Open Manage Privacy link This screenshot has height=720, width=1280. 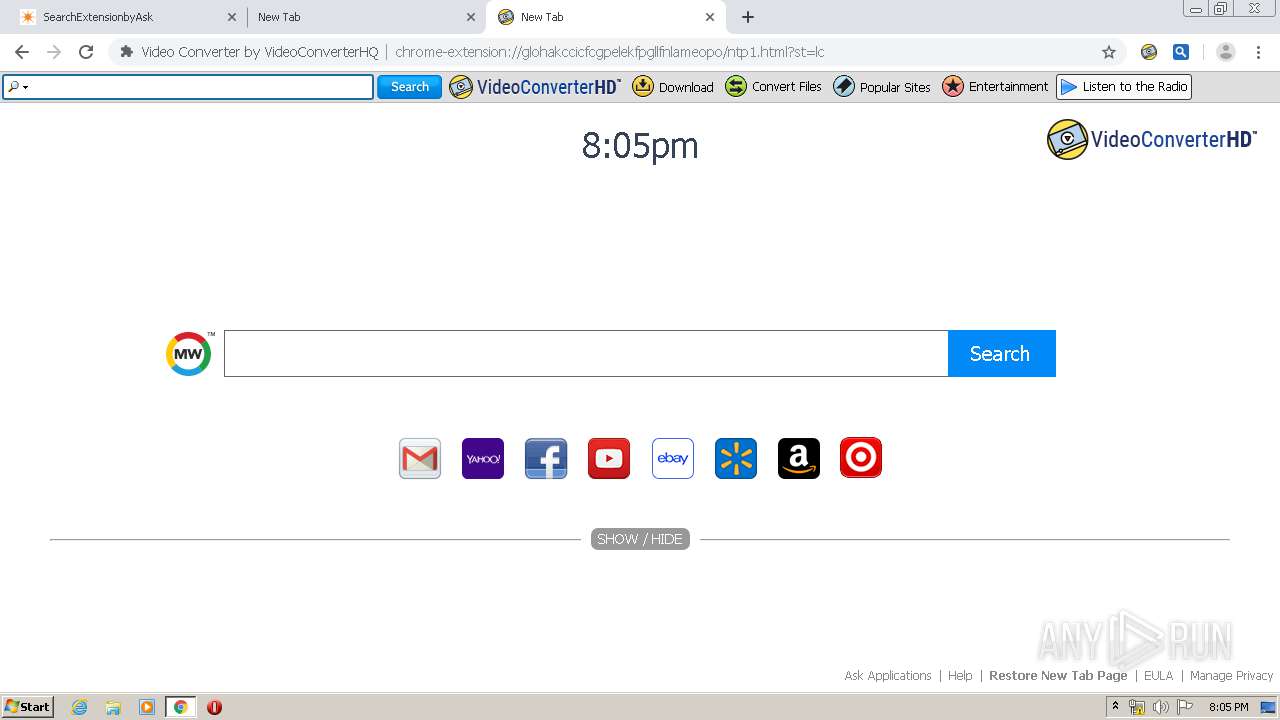pos(1231,676)
